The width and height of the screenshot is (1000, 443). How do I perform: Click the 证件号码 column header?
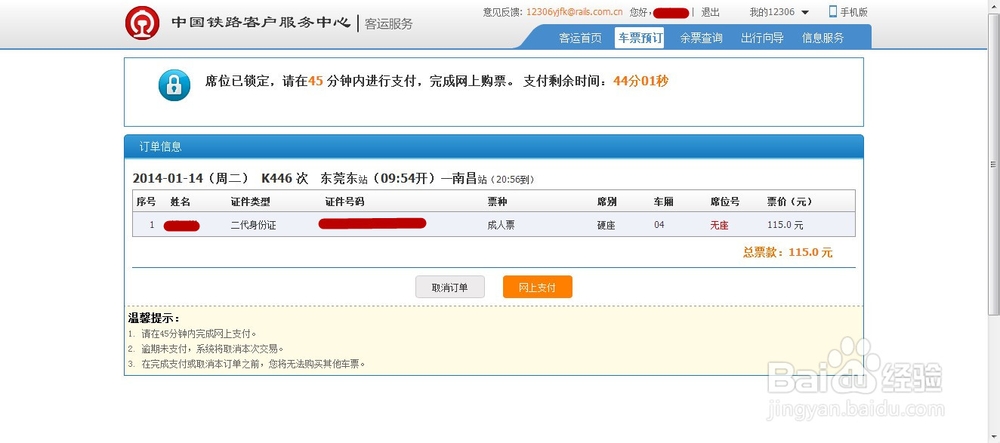[344, 201]
